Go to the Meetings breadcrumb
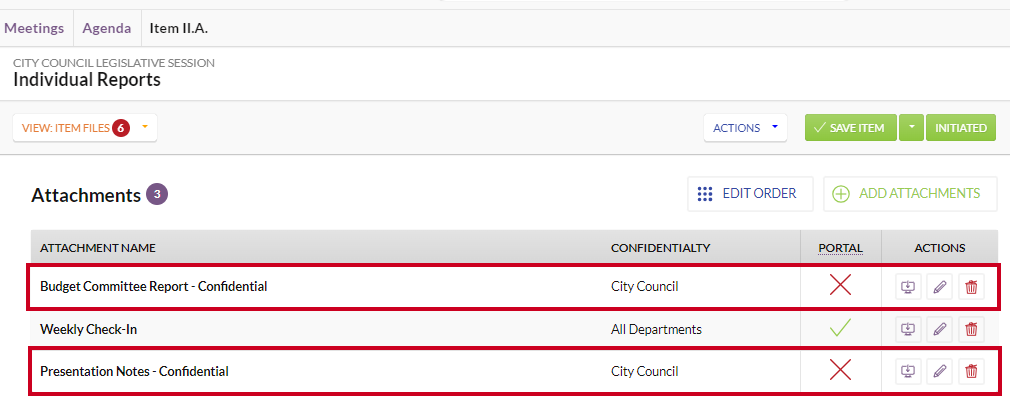The height and width of the screenshot is (412, 1010). [34, 28]
